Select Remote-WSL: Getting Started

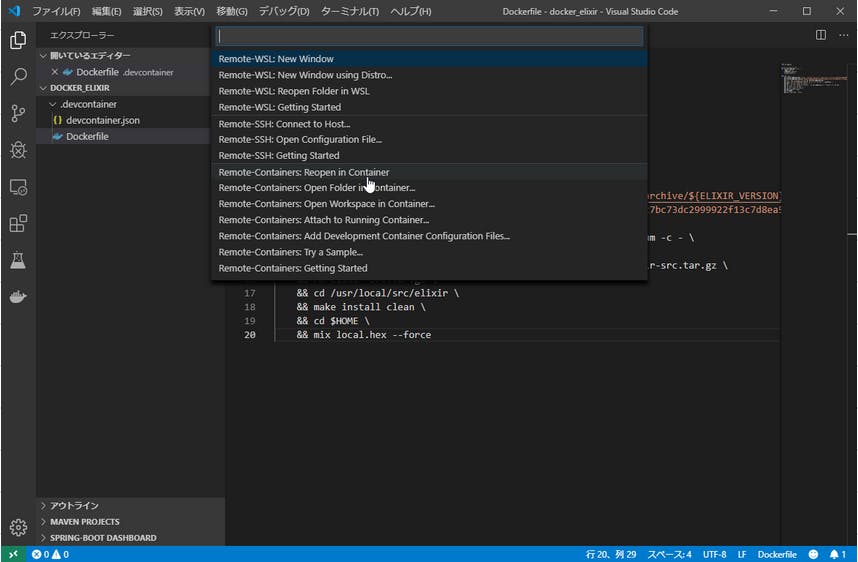430,107
